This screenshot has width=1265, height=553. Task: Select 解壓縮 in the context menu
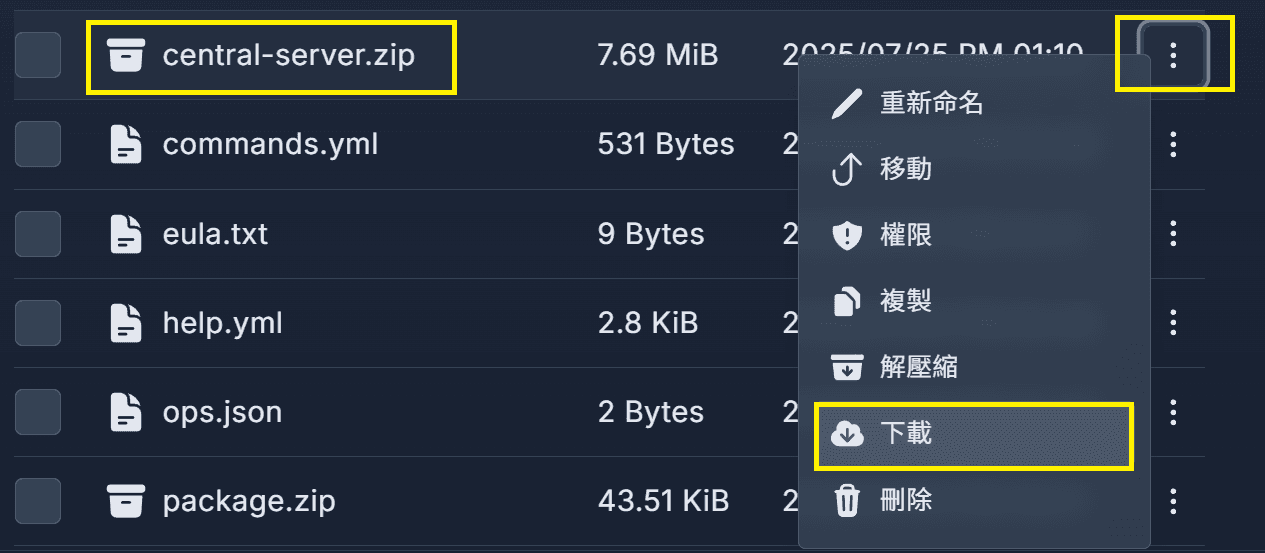pyautogui.click(x=975, y=367)
